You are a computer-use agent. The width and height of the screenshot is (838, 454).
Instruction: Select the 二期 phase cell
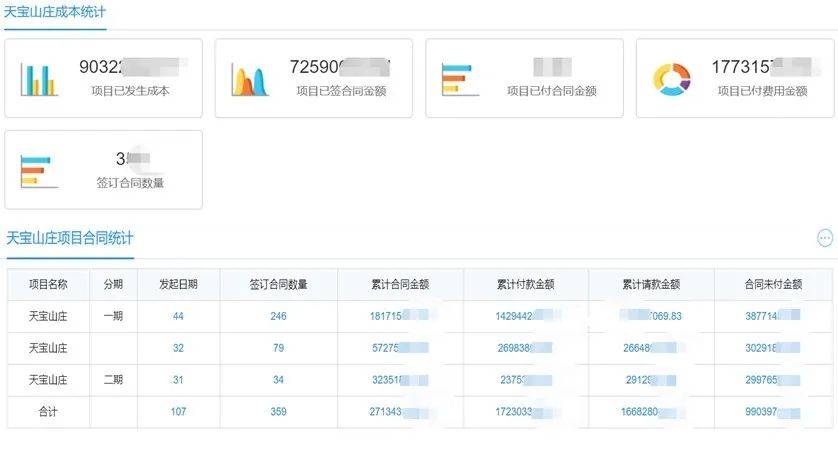113,380
